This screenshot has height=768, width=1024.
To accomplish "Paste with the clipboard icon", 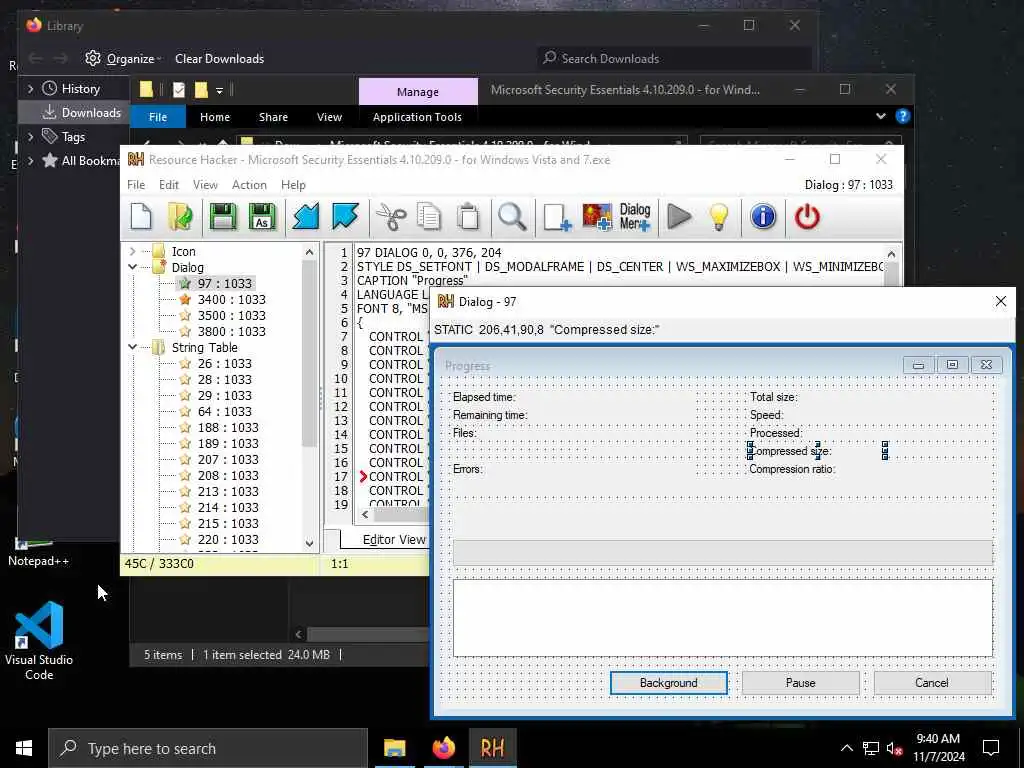I will (468, 217).
